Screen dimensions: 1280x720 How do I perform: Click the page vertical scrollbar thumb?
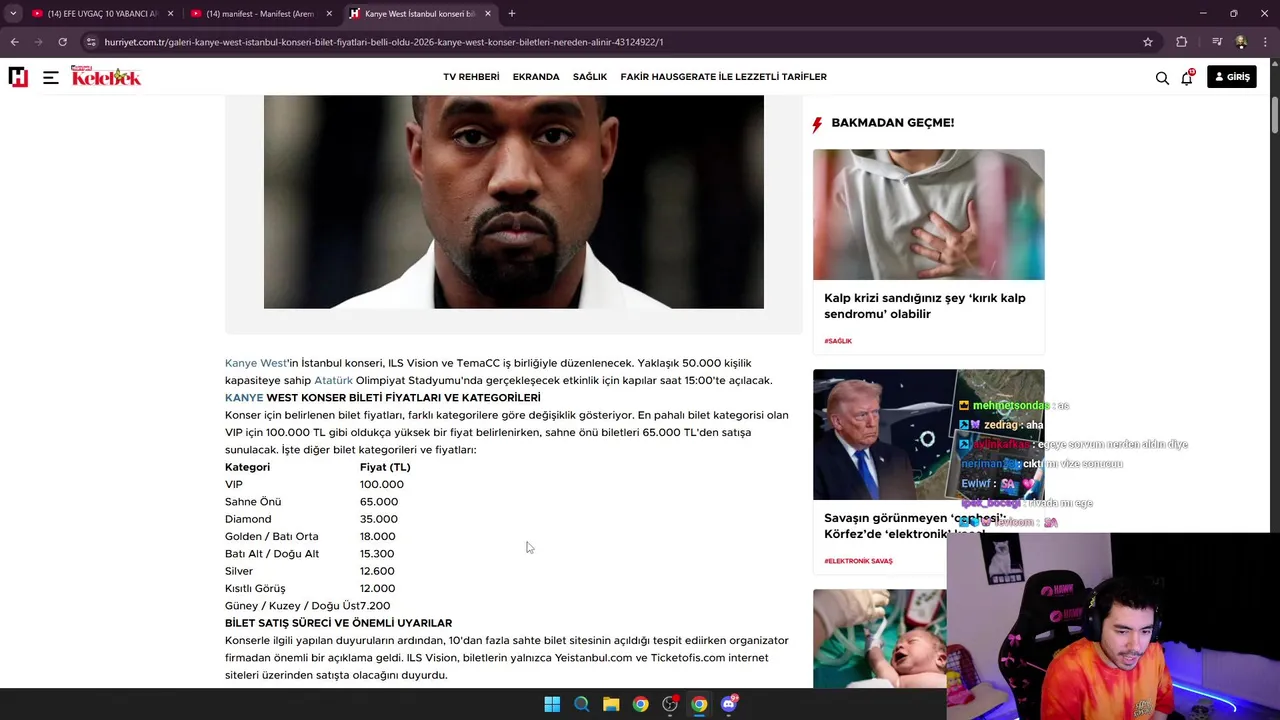1274,115
